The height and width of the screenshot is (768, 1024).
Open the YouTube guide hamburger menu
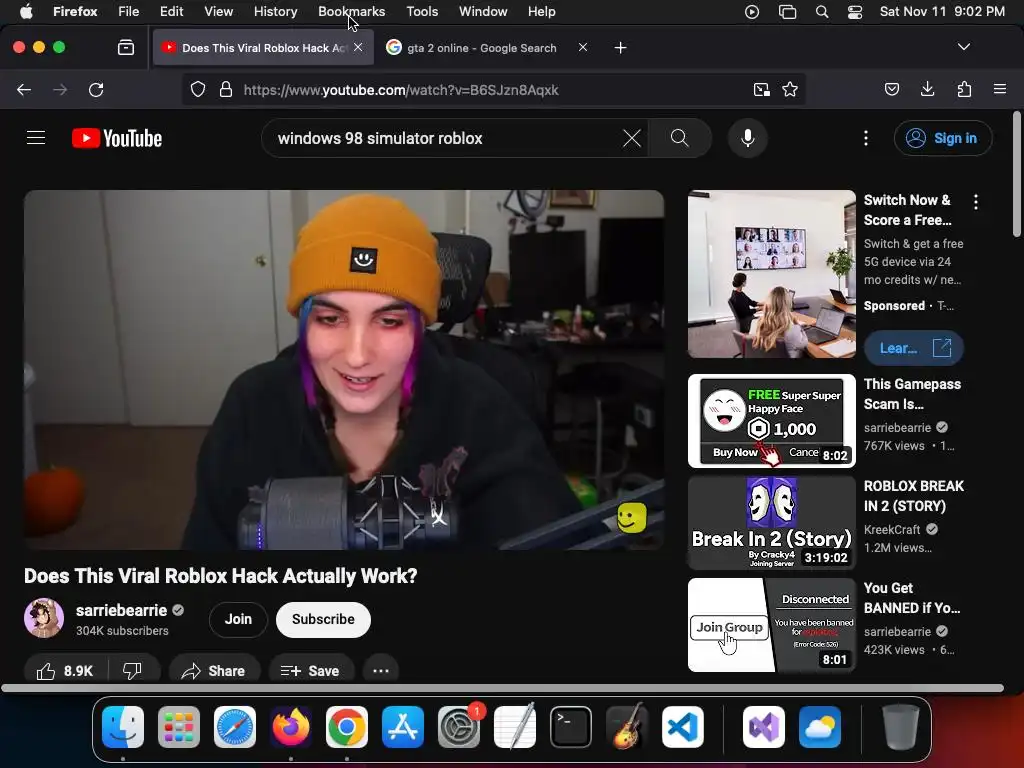36,138
